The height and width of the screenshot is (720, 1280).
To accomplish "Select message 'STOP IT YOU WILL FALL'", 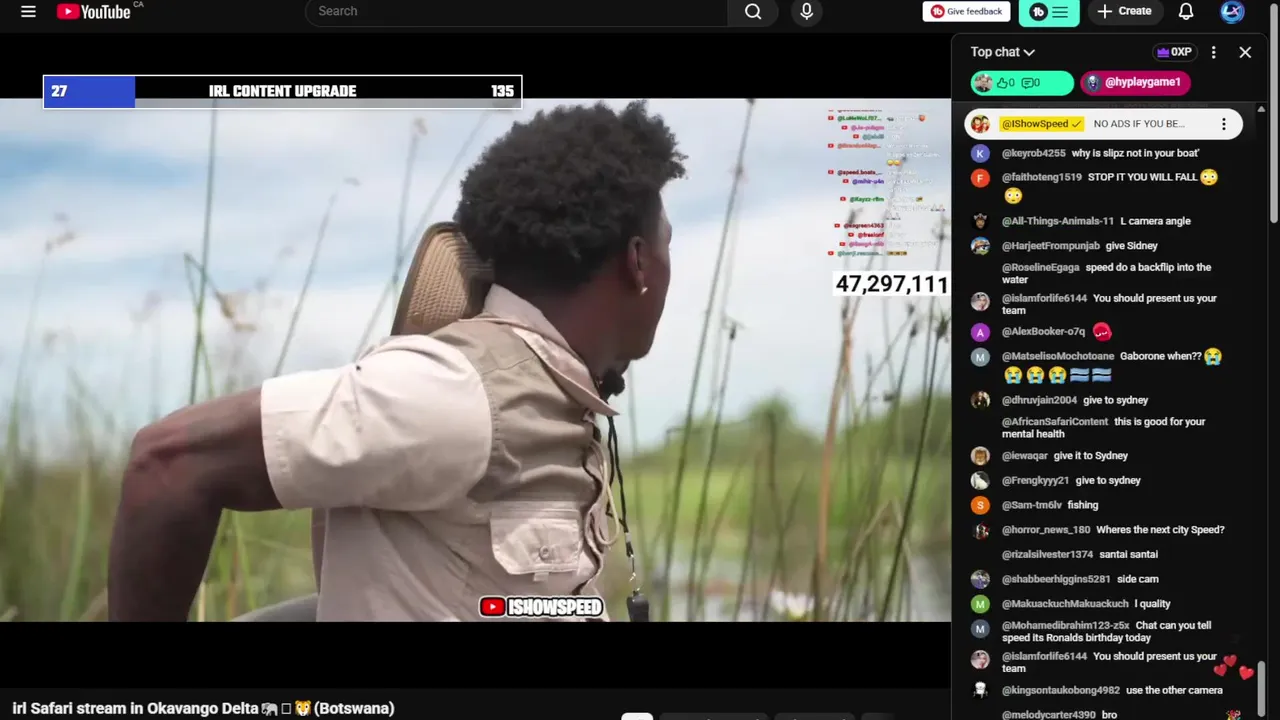I will (1142, 177).
